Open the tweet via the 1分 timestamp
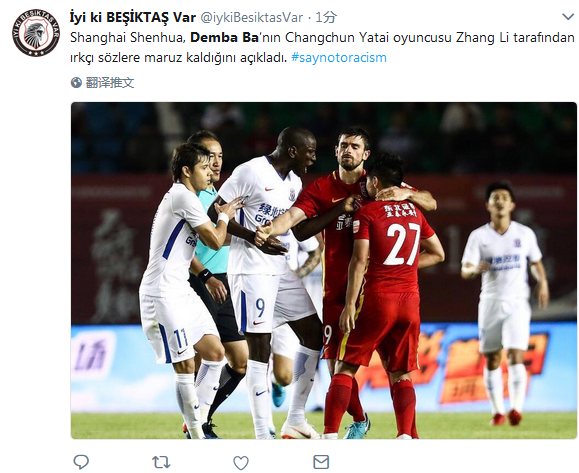579x473 pixels. tap(326, 17)
